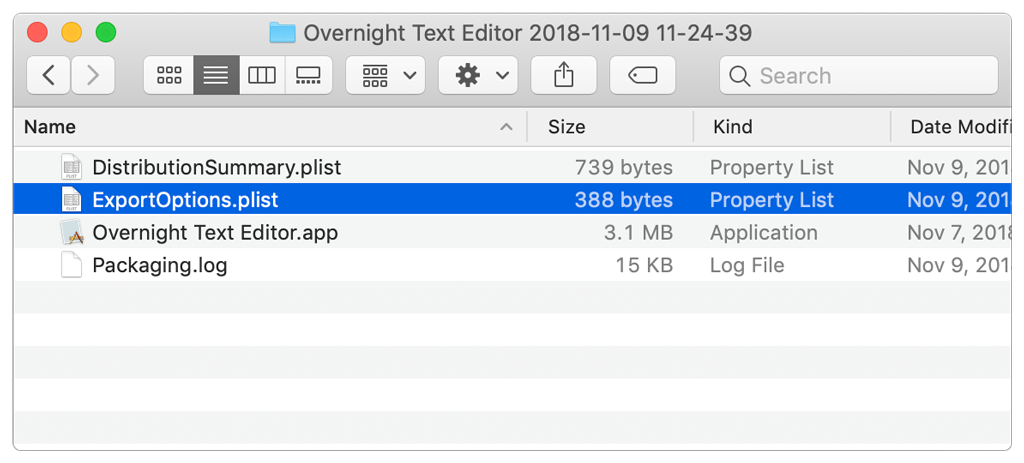Switch to list view

pyautogui.click(x=216, y=75)
